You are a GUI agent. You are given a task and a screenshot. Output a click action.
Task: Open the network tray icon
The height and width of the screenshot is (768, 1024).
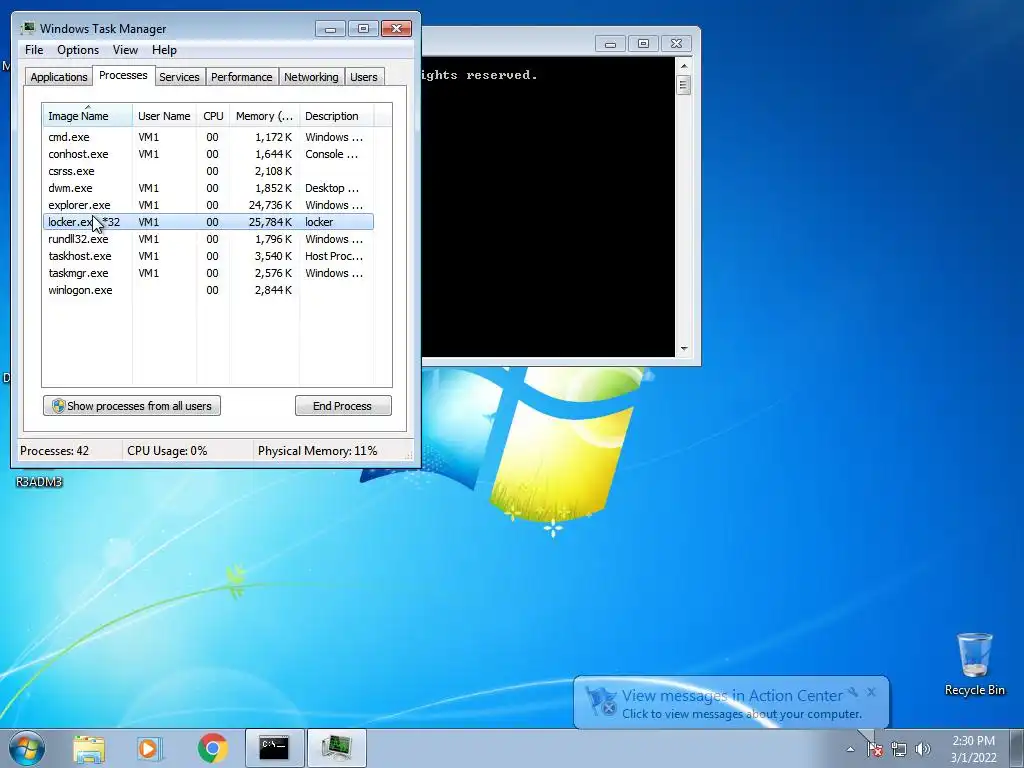pos(899,750)
